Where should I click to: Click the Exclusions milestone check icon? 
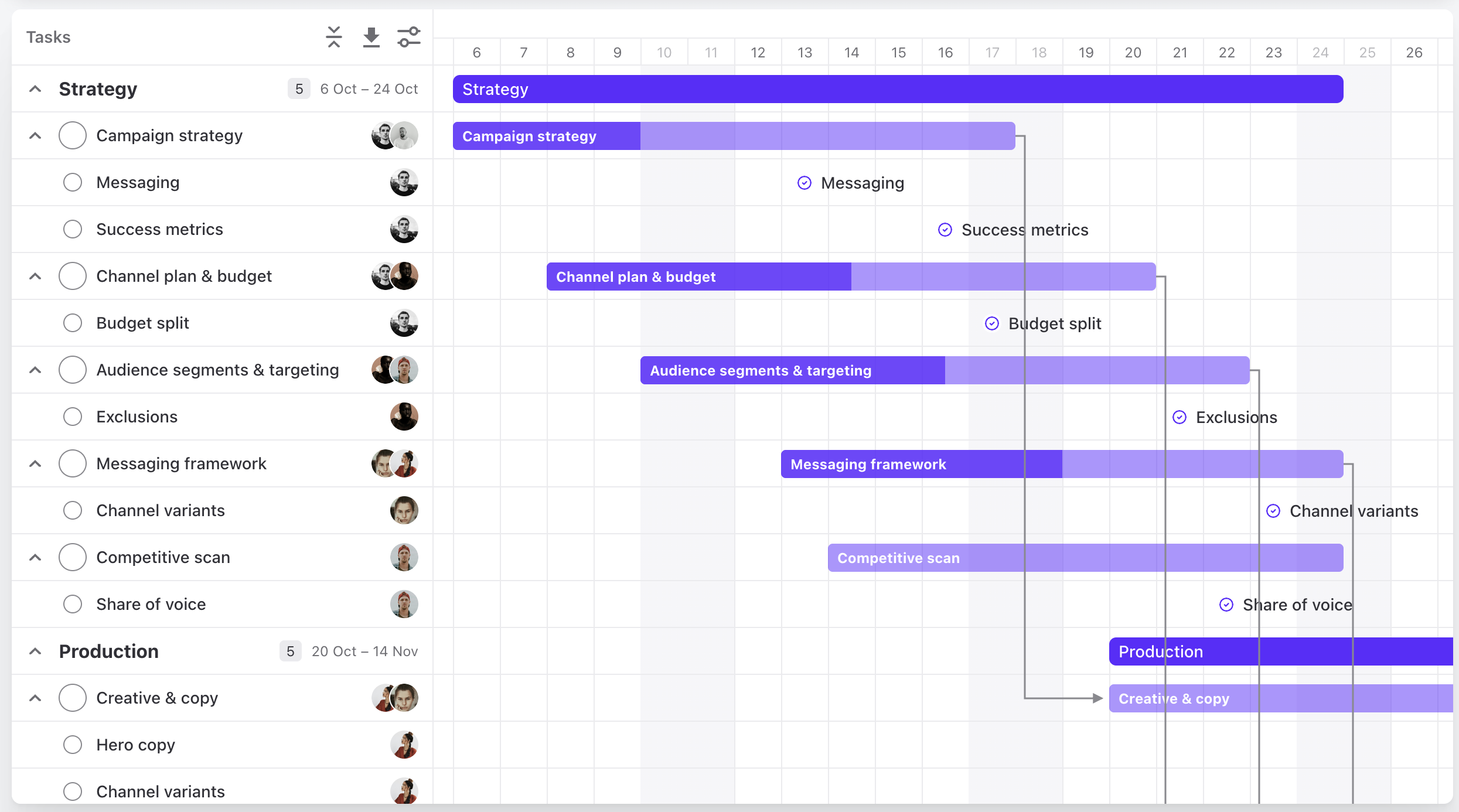pyautogui.click(x=1180, y=417)
